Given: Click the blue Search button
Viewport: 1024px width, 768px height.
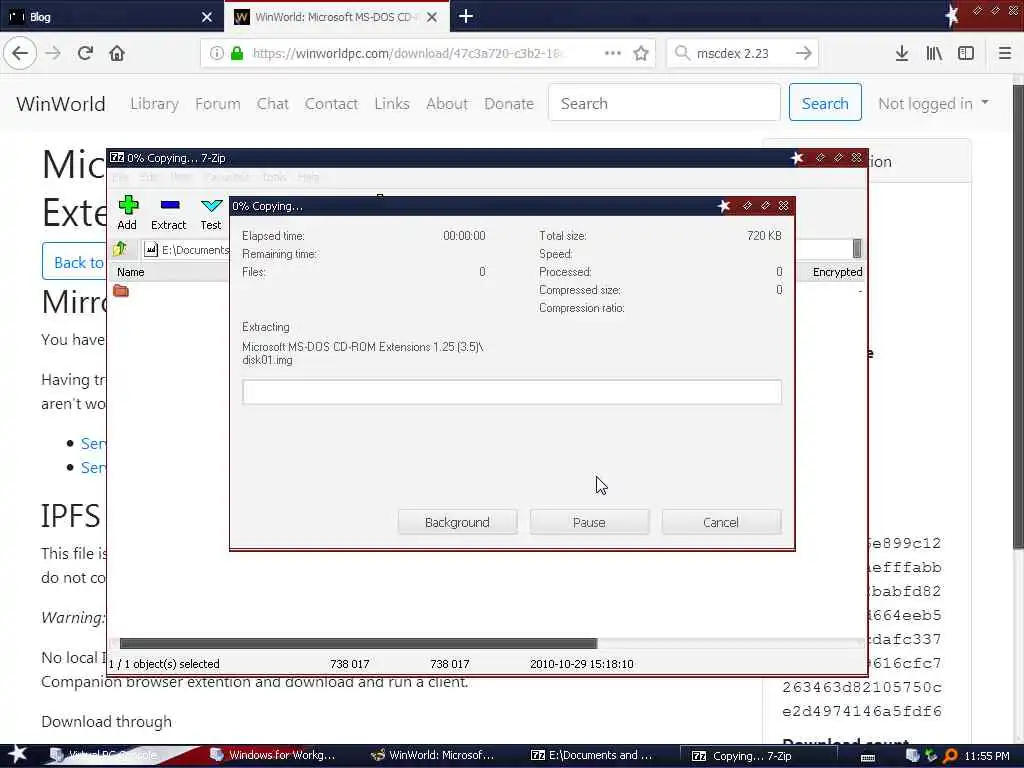Looking at the screenshot, I should [825, 103].
